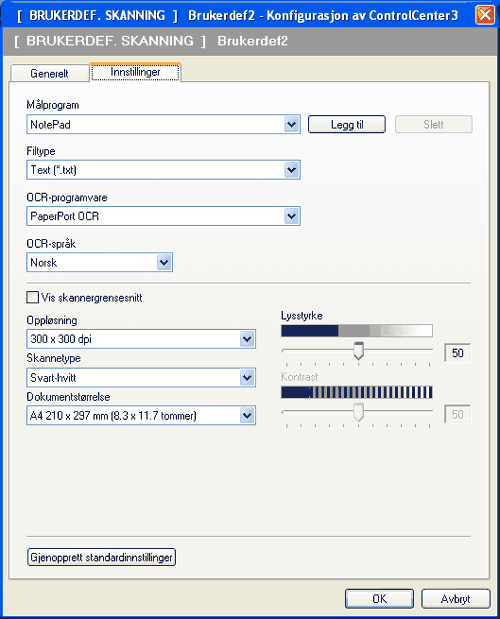The image size is (500, 619).
Task: Open the Dokumentstørrelse dropdown showing A4
Action: coord(141,415)
